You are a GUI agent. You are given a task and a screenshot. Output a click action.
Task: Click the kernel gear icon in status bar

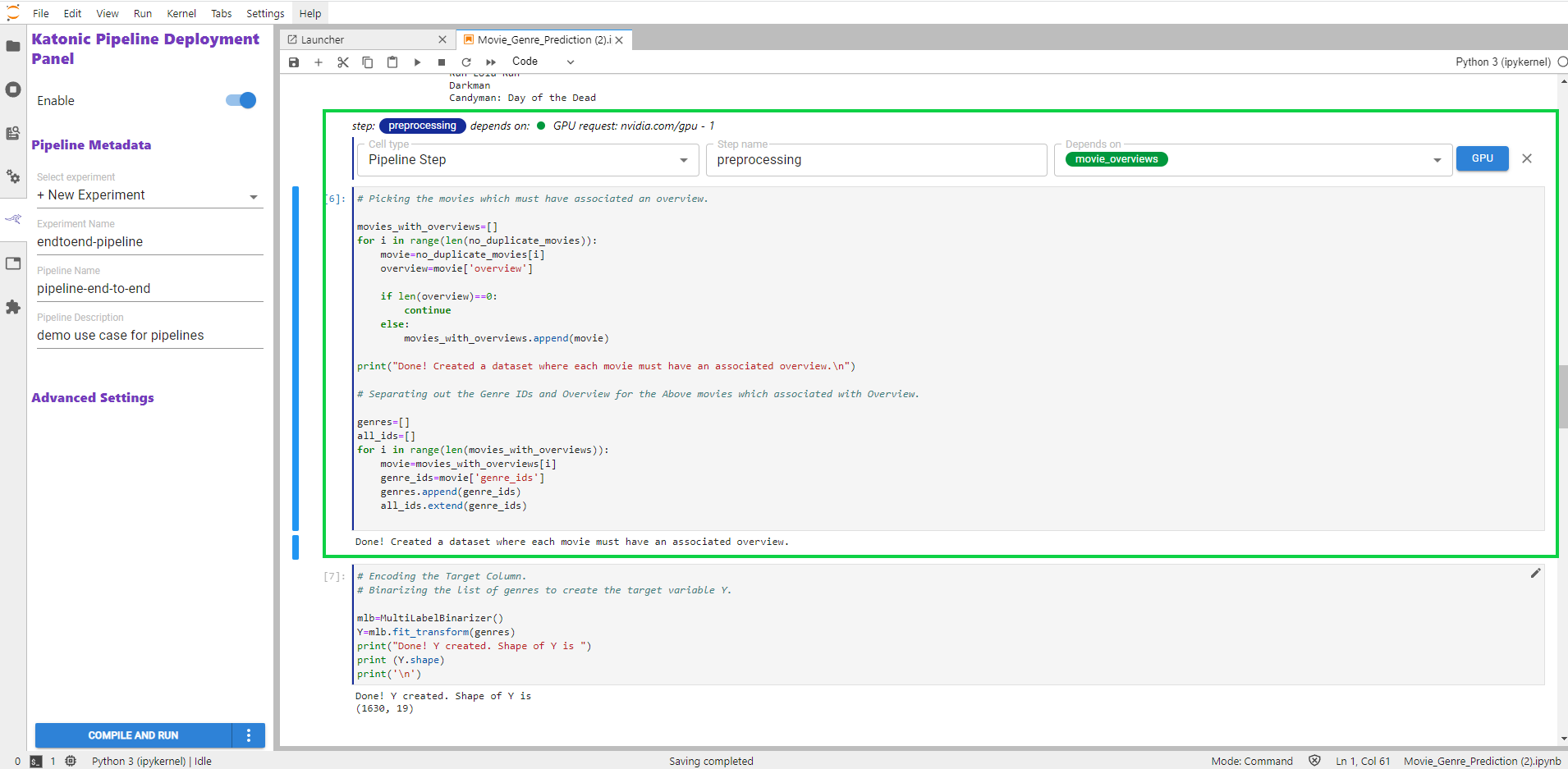(71, 761)
